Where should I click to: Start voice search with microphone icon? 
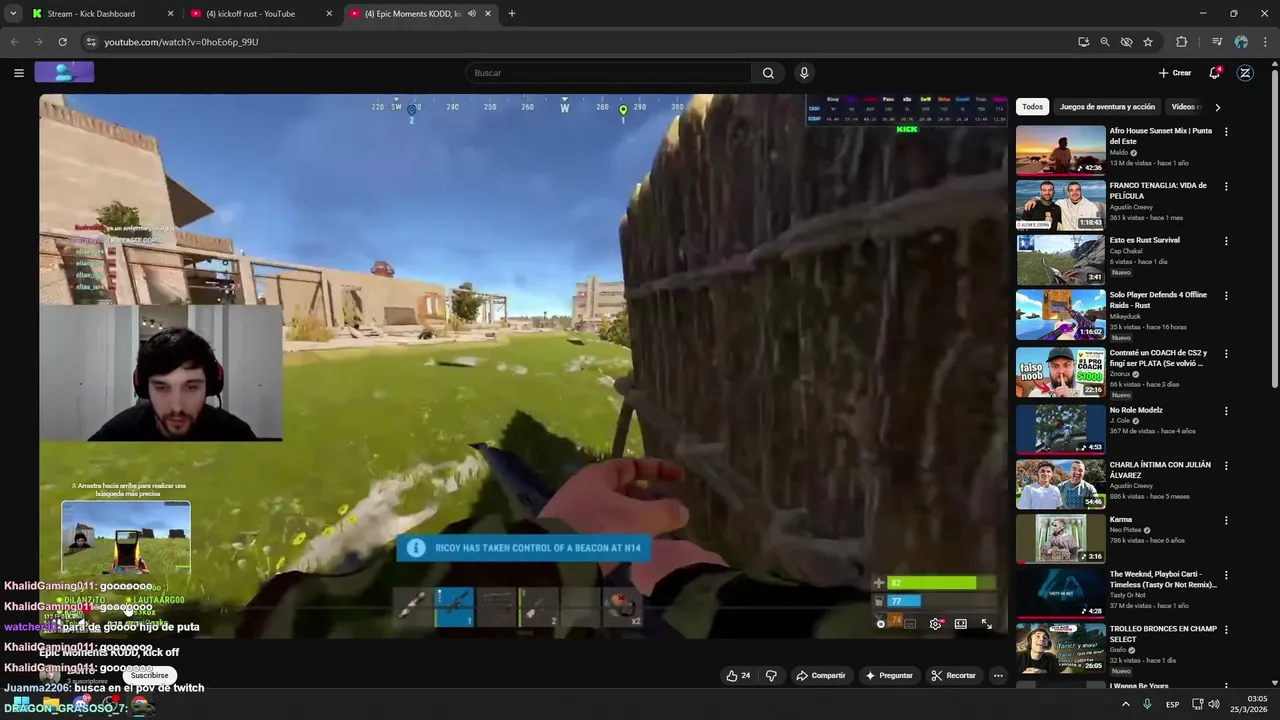(x=803, y=73)
